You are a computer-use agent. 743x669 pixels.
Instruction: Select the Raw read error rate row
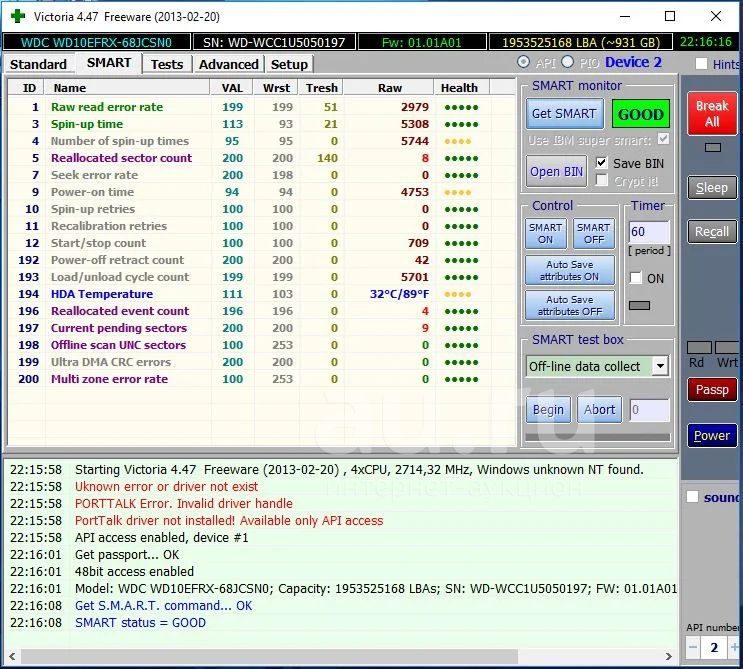click(x=262, y=107)
